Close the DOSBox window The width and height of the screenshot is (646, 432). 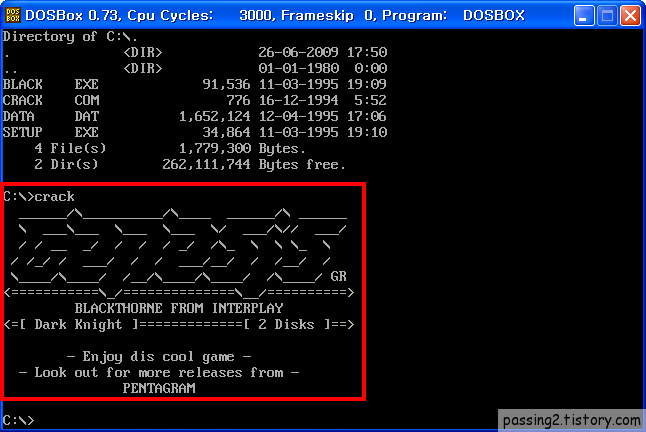[630, 16]
